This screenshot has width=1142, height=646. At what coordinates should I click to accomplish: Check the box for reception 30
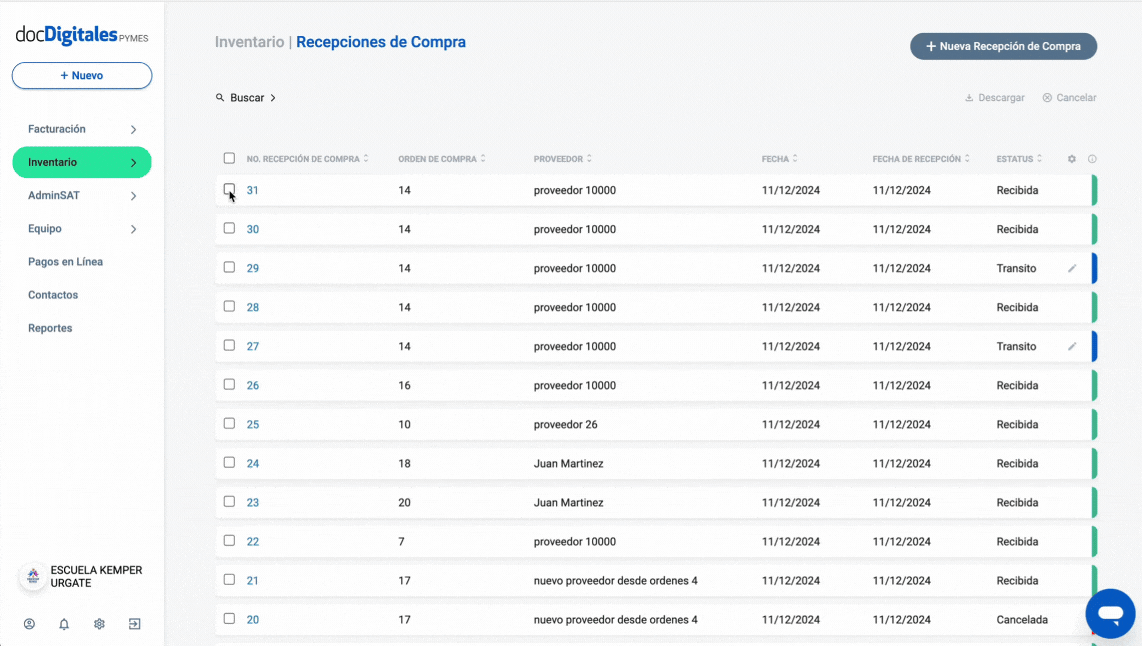pos(229,228)
